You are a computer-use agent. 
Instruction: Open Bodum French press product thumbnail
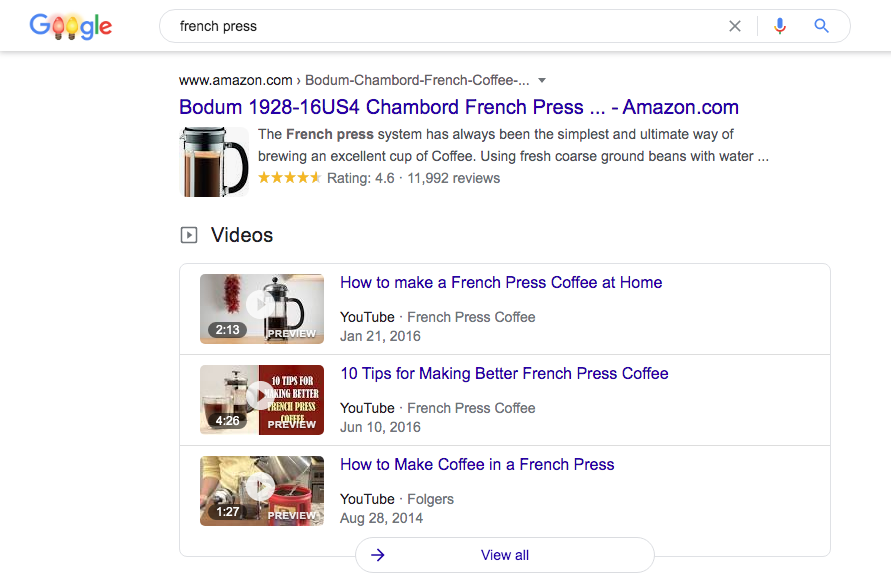tap(214, 161)
